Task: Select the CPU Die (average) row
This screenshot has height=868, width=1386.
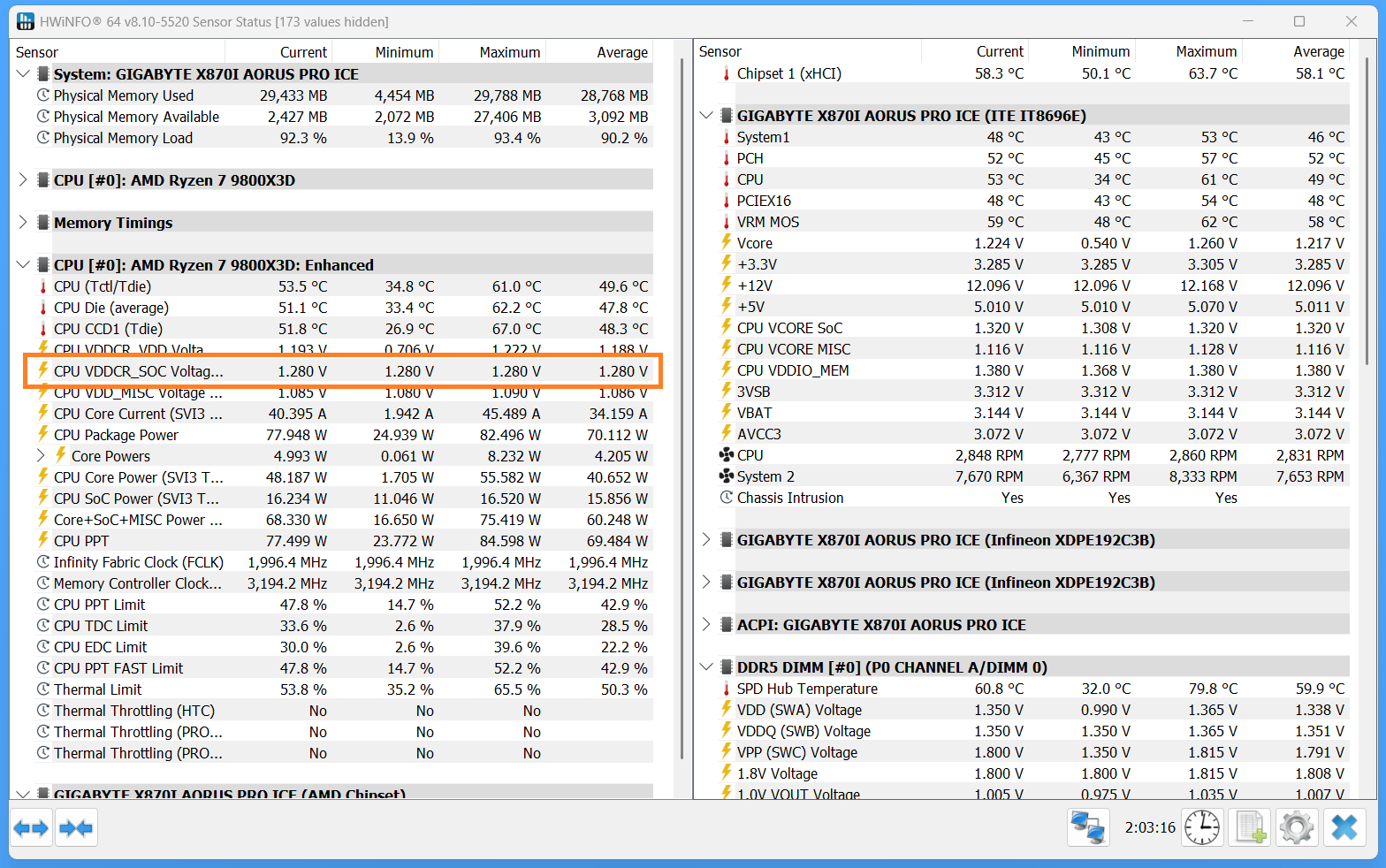Action: (x=343, y=308)
